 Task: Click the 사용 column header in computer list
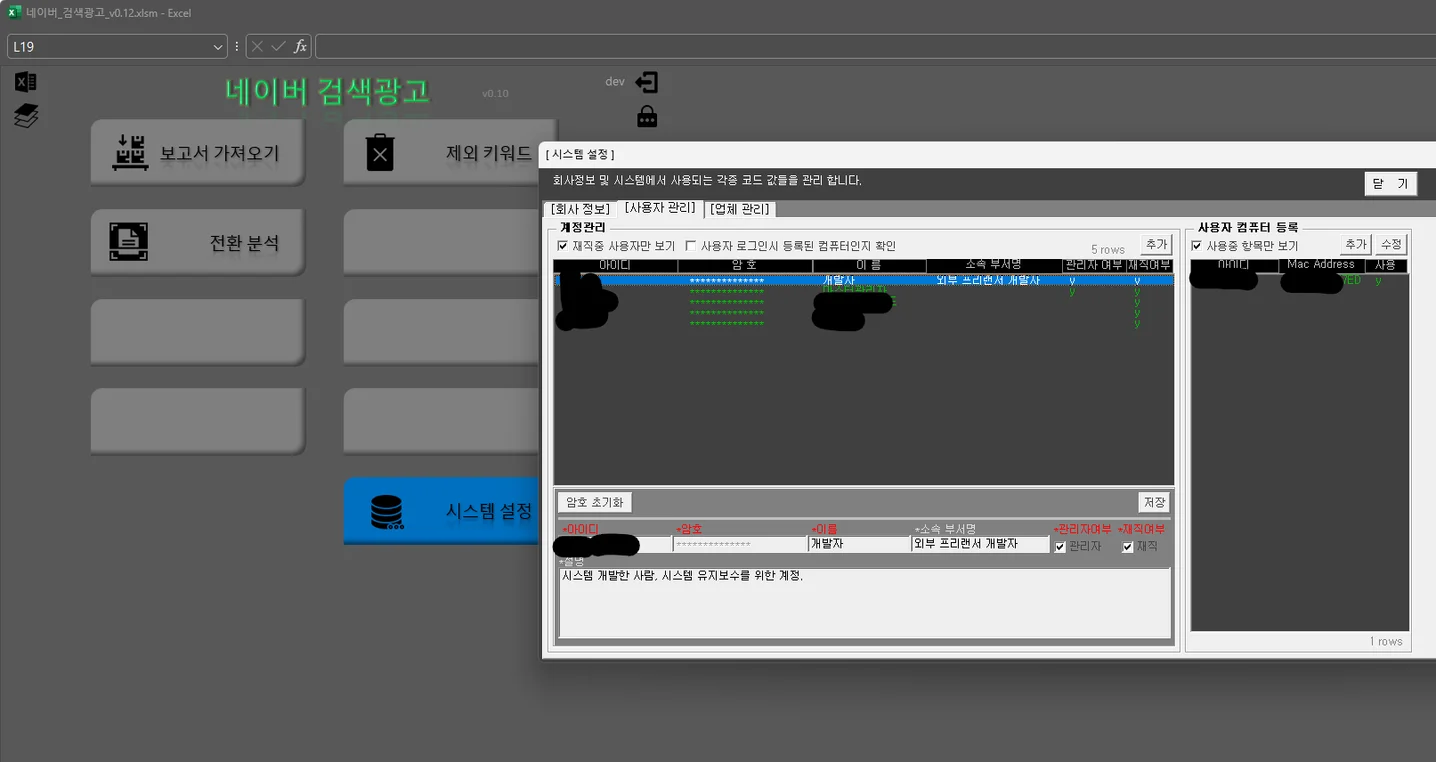coord(1385,265)
